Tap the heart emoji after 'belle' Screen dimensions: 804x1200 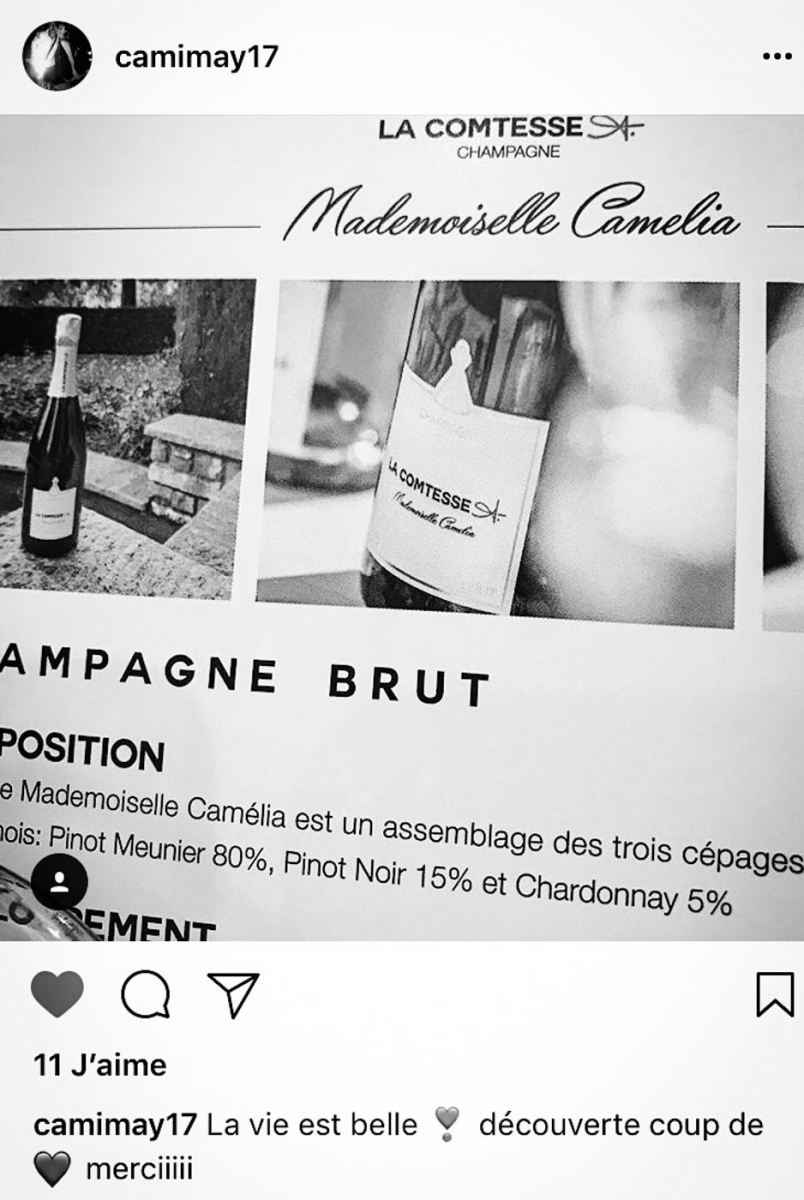point(446,1126)
